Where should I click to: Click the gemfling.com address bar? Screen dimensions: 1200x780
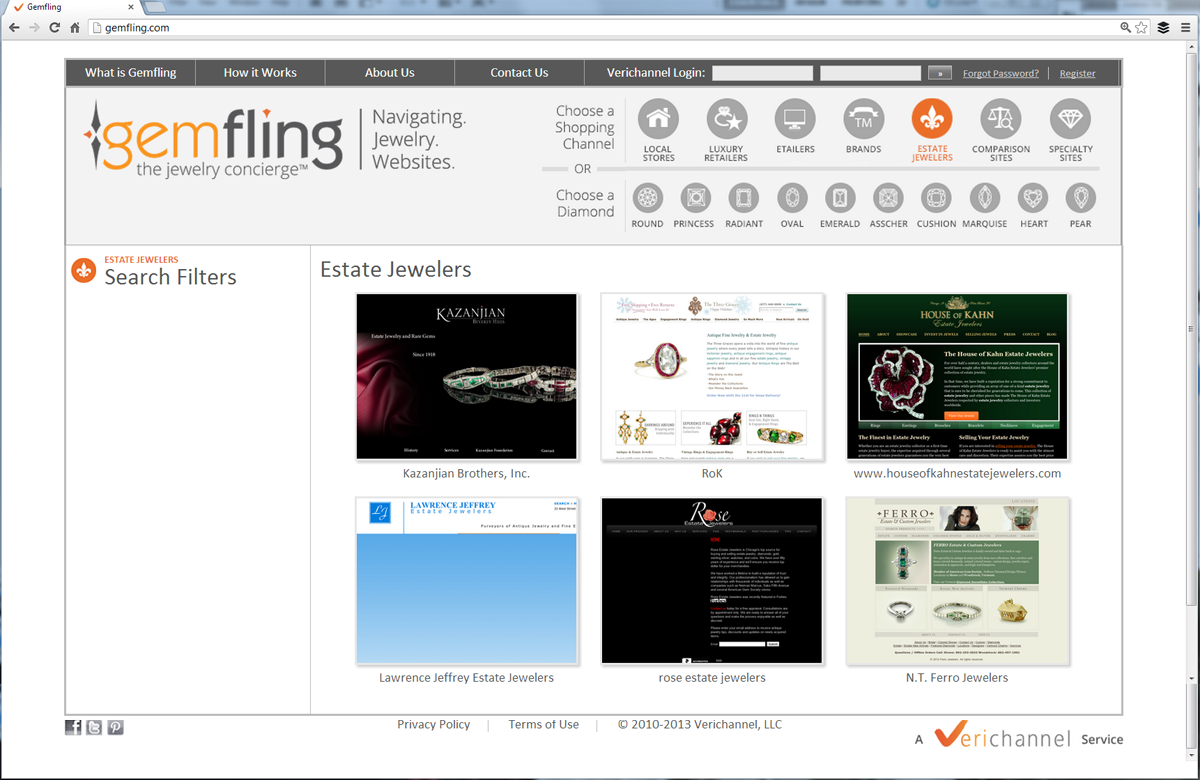pos(600,28)
